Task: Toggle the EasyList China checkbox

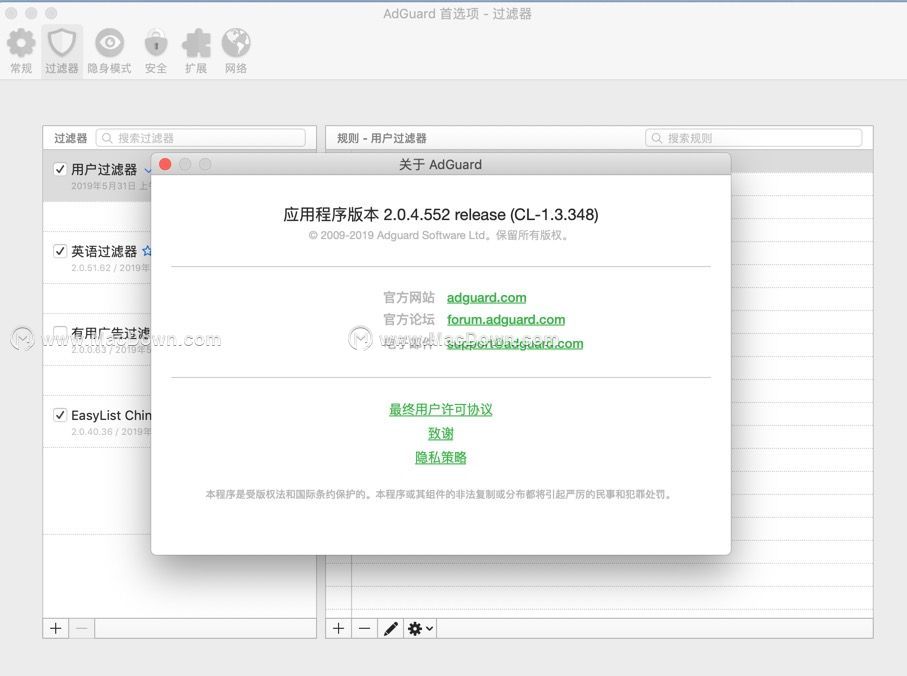Action: (60, 415)
